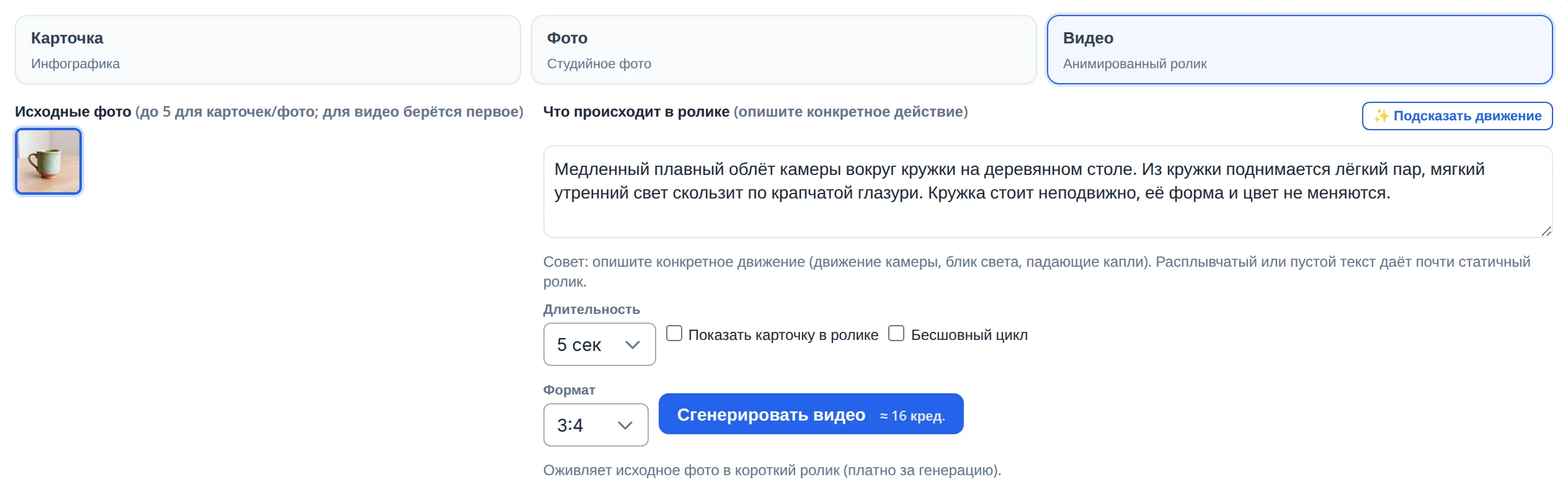The width and height of the screenshot is (1568, 495).
Task: Select the Видео animated clip tab
Action: (x=1299, y=50)
